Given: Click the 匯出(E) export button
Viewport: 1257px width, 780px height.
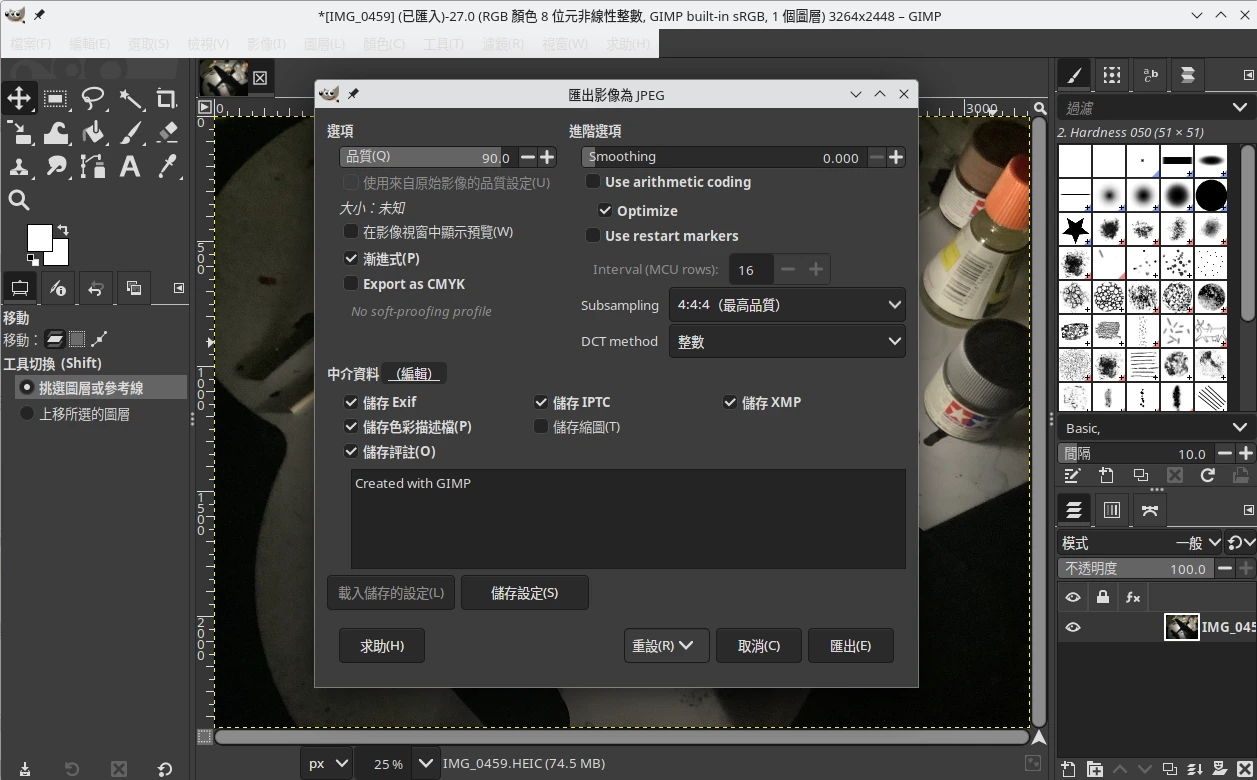Looking at the screenshot, I should 850,646.
